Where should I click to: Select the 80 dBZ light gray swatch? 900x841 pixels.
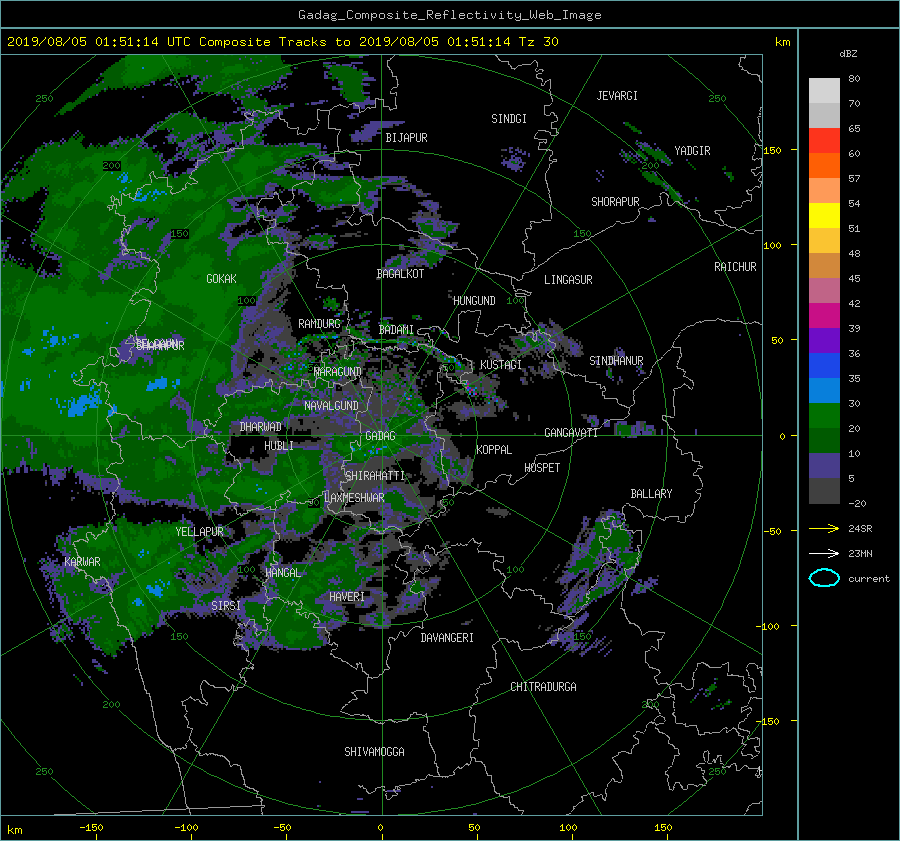click(824, 91)
